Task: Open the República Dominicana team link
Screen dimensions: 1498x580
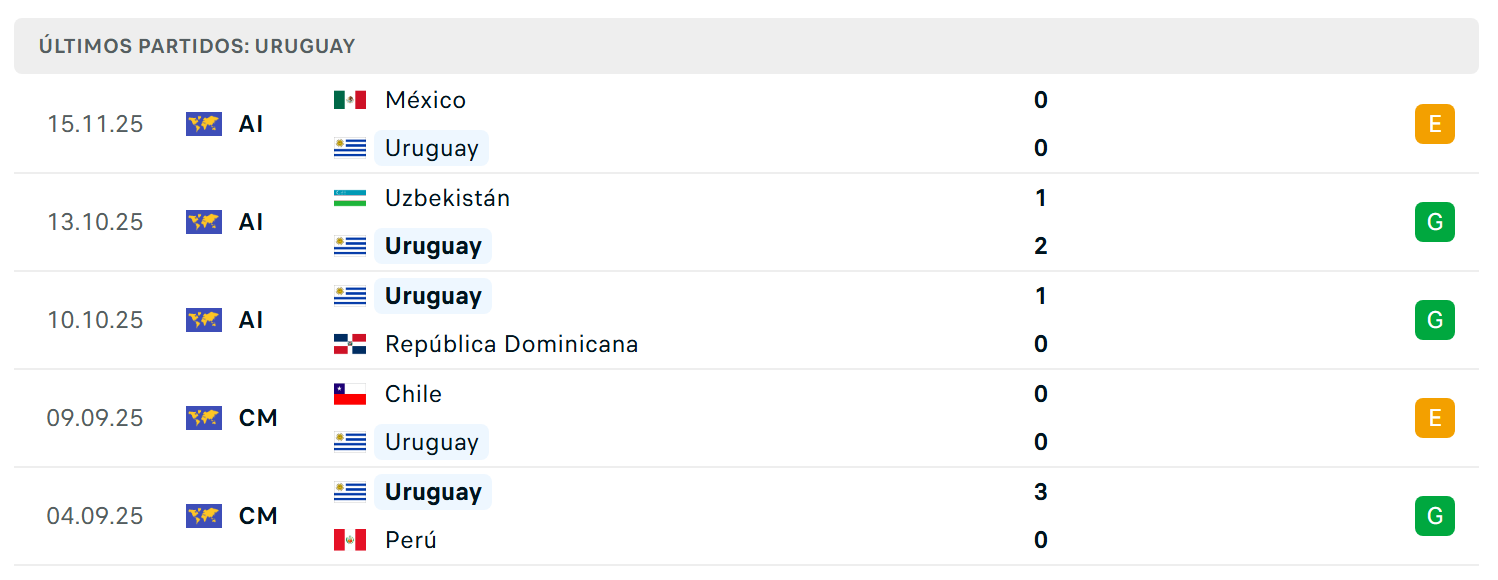Action: coord(512,344)
